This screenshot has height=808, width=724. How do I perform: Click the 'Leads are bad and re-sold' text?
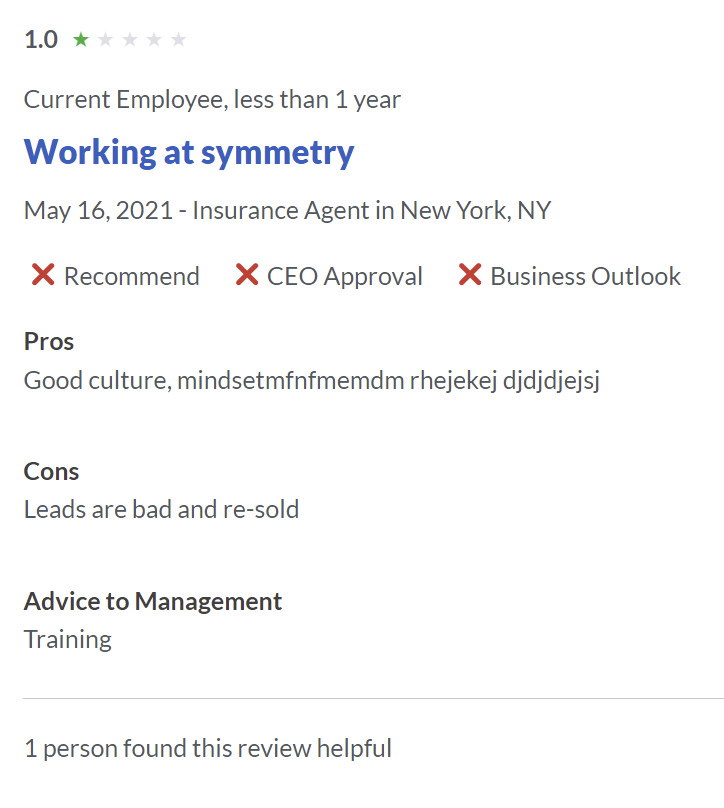161,509
